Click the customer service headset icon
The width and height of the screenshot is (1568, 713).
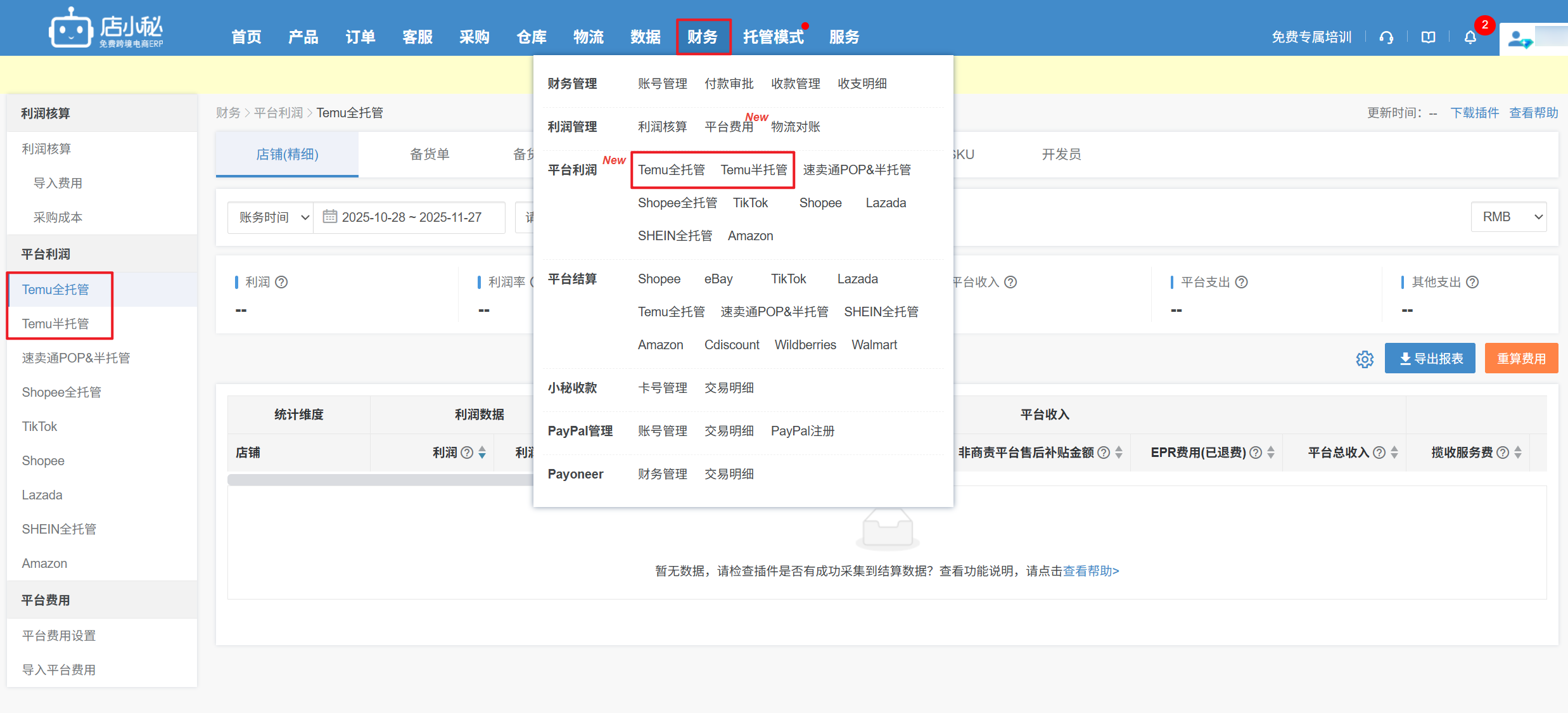click(1386, 37)
